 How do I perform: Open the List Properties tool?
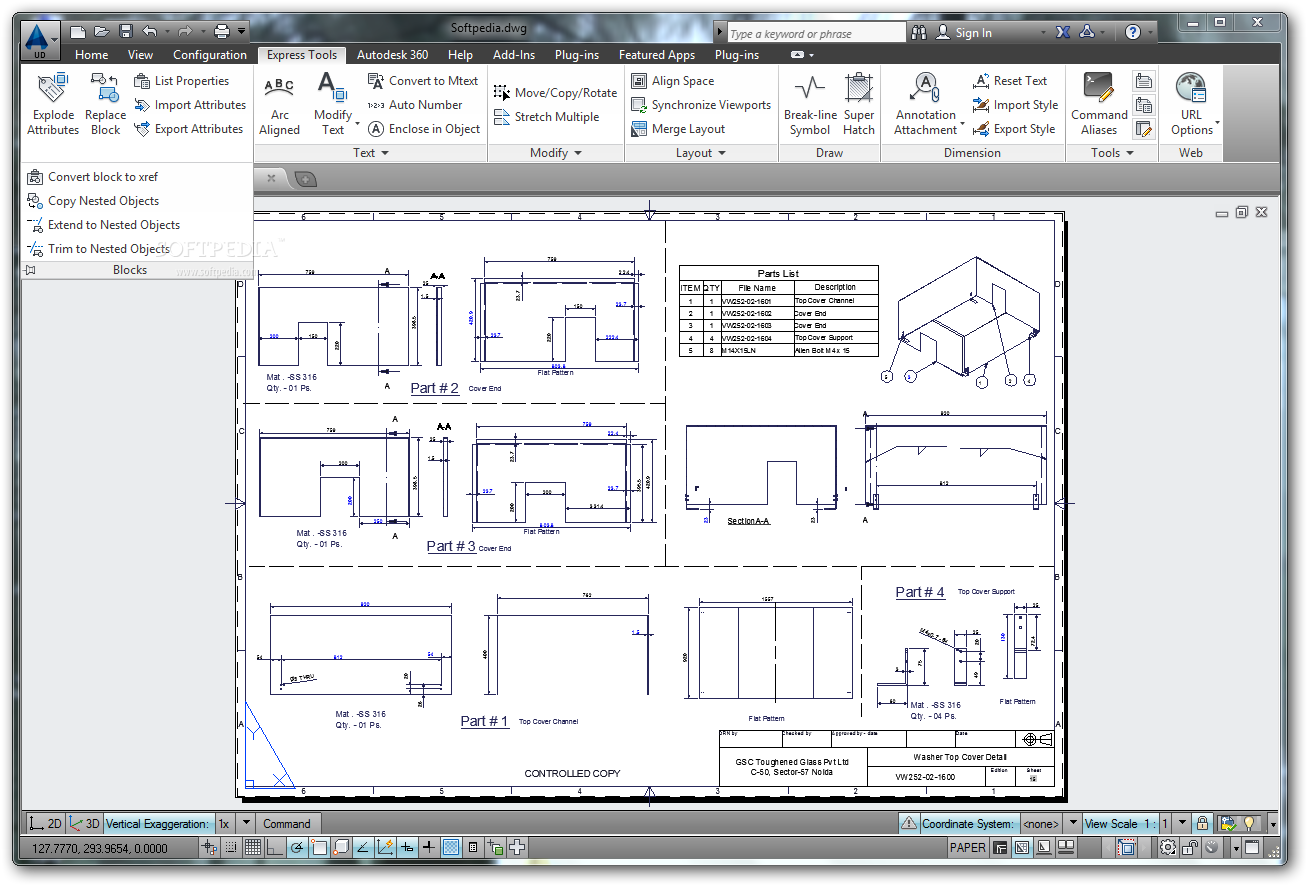(181, 81)
